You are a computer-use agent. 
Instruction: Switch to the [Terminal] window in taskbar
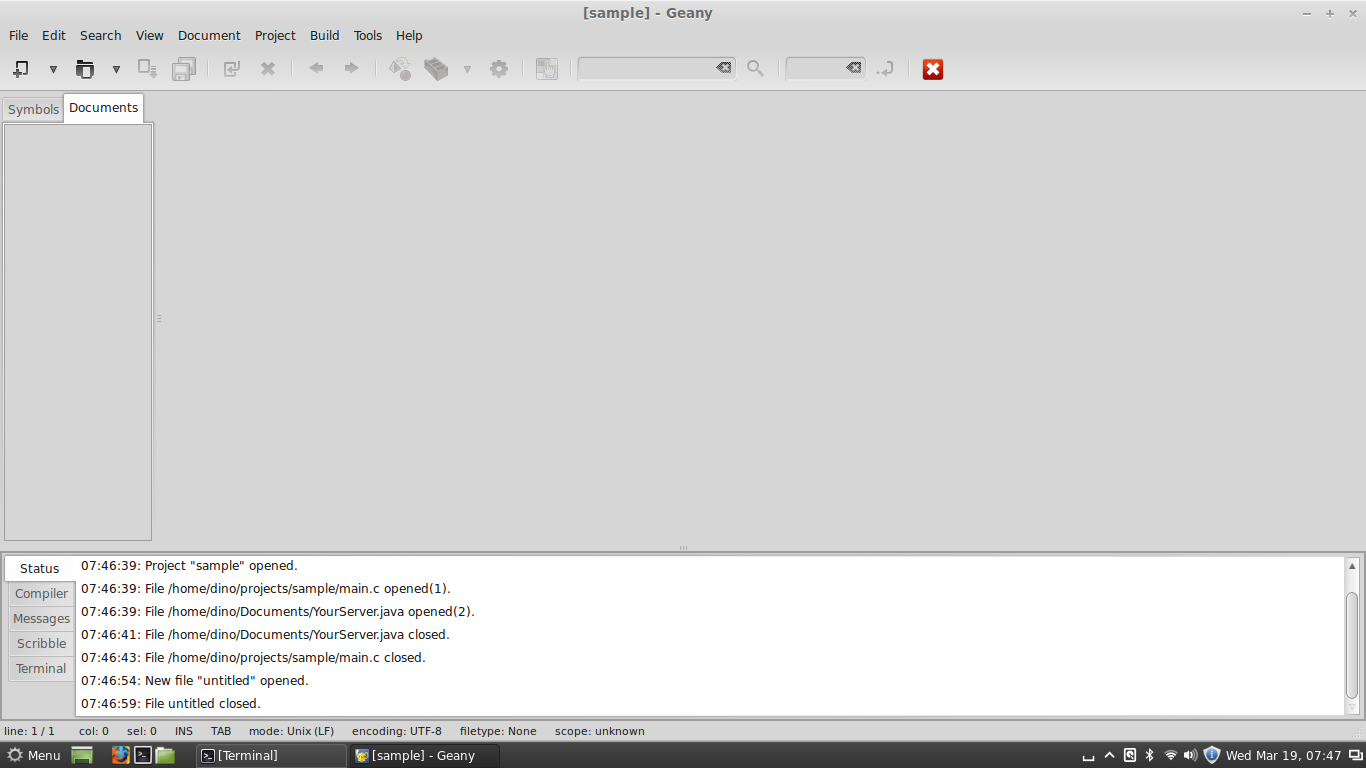click(271, 755)
